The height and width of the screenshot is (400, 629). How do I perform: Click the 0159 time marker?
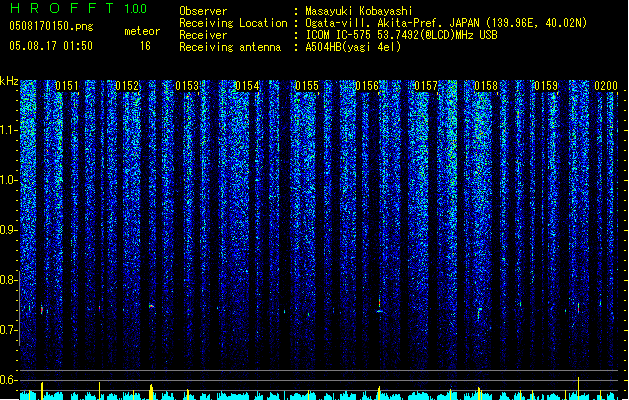pyautogui.click(x=546, y=86)
